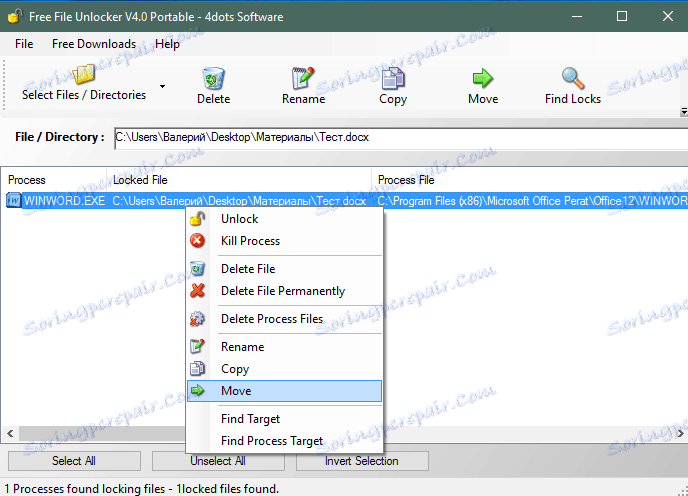Choose highlighted Move context menu entry
The width and height of the screenshot is (688, 496).
[x=284, y=391]
